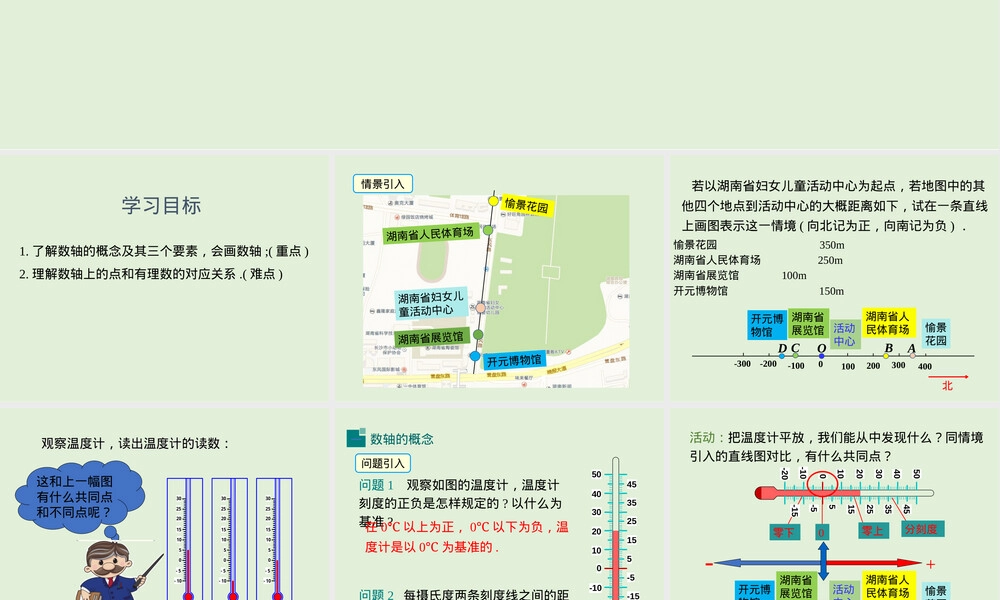Click the pink map marker at 妇女儿童活动中心

pyautogui.click(x=480, y=308)
